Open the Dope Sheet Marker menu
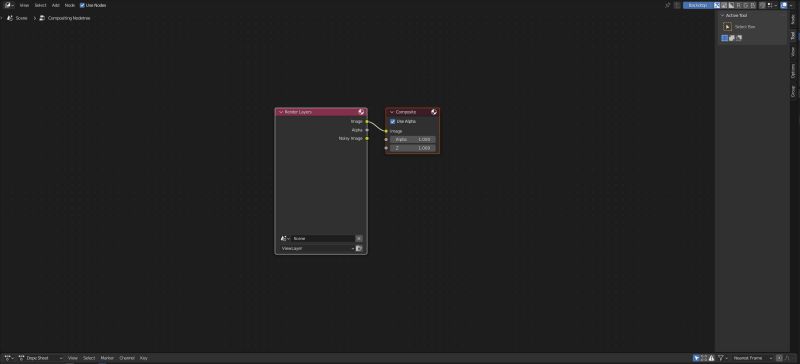Screen dimensions: 800x364 pyautogui.click(x=107, y=358)
